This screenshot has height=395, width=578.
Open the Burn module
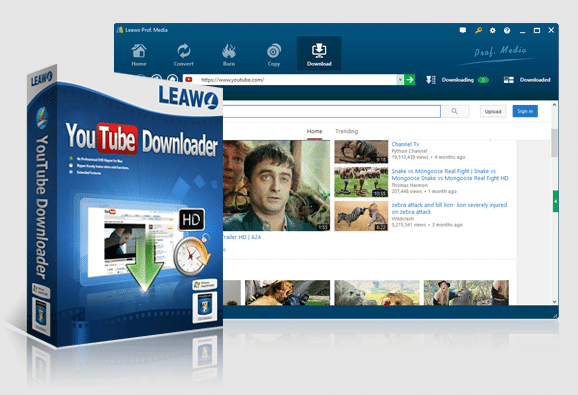[229, 55]
